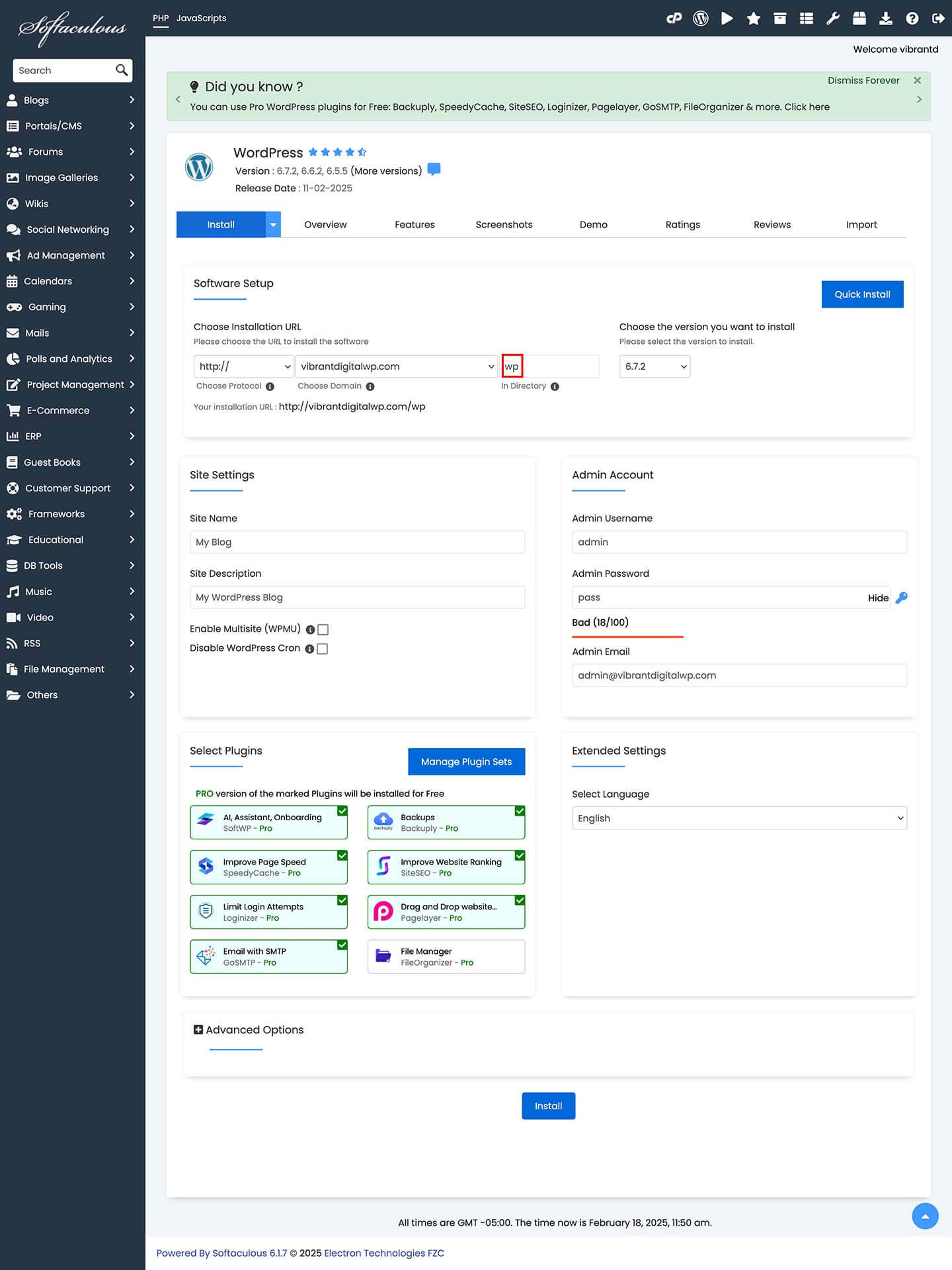Click the Enable Multisite info icon
This screenshot has width=952, height=1270.
[310, 630]
